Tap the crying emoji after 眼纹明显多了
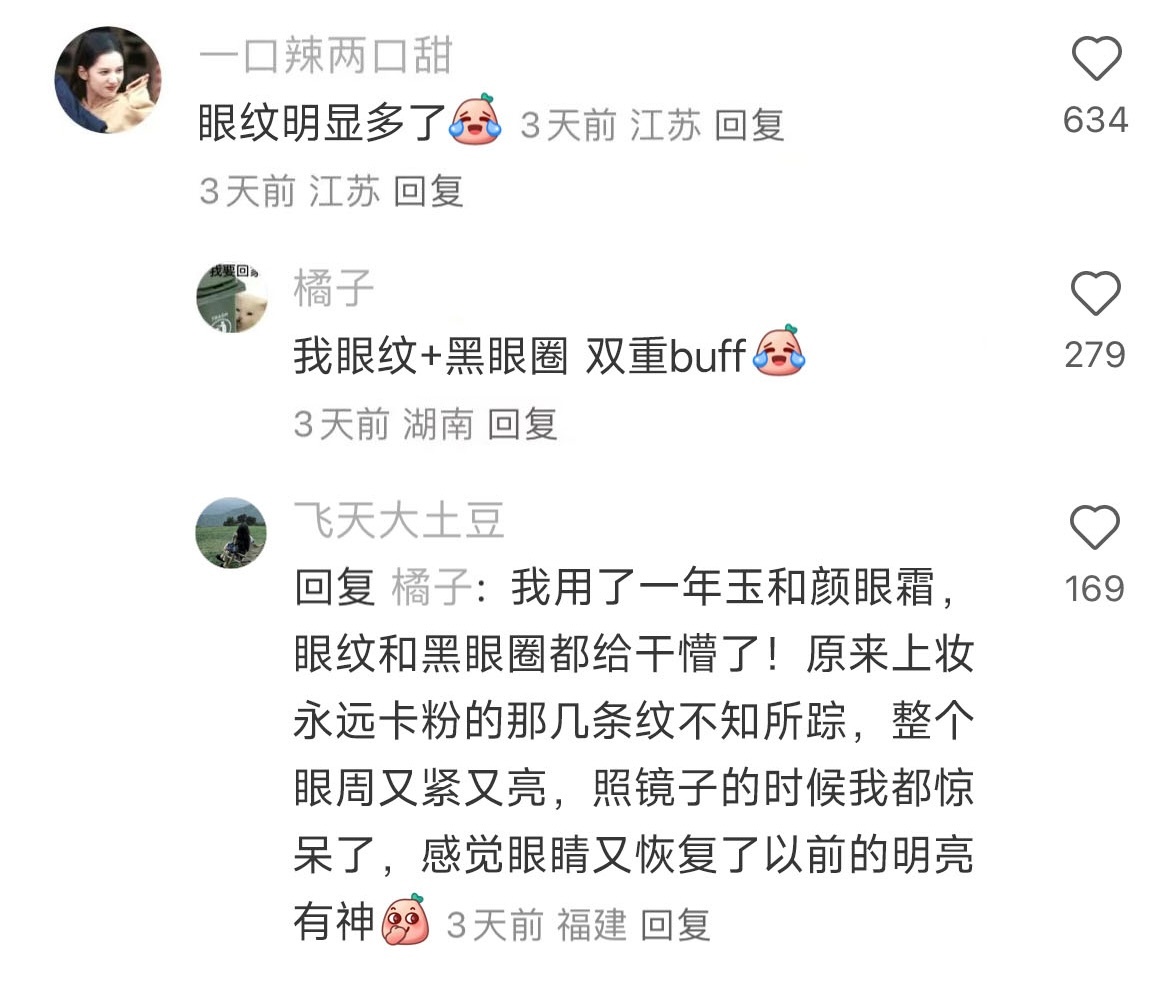Image resolution: width=1169 pixels, height=984 pixels. (x=475, y=119)
